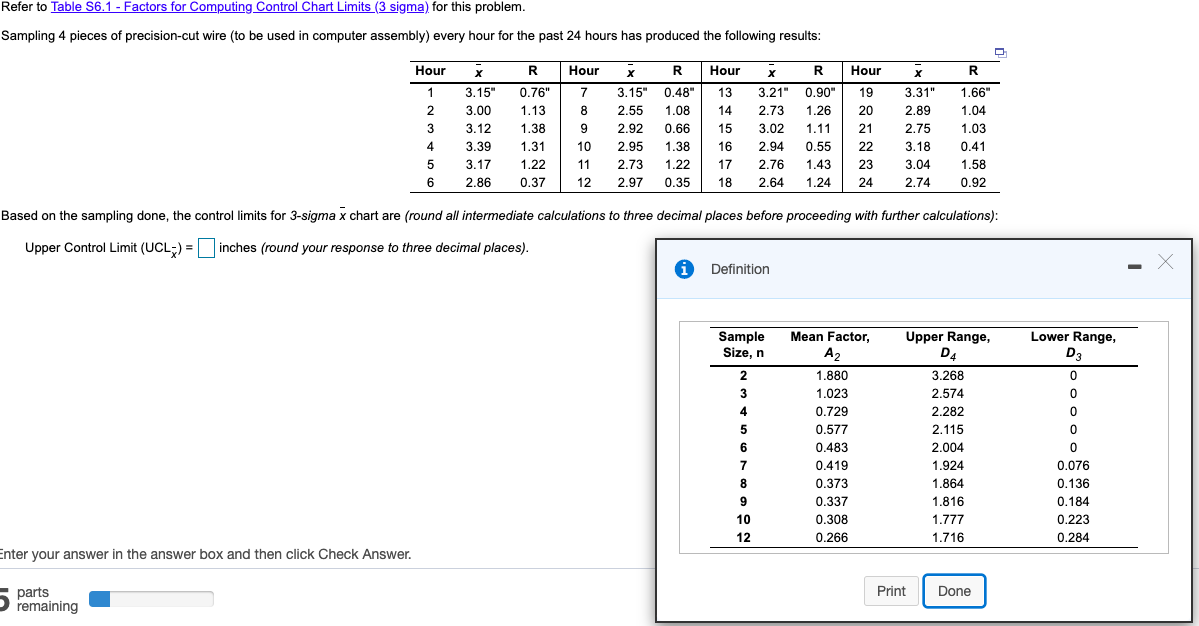Click hour 7 range value 0.48"

coord(679,92)
